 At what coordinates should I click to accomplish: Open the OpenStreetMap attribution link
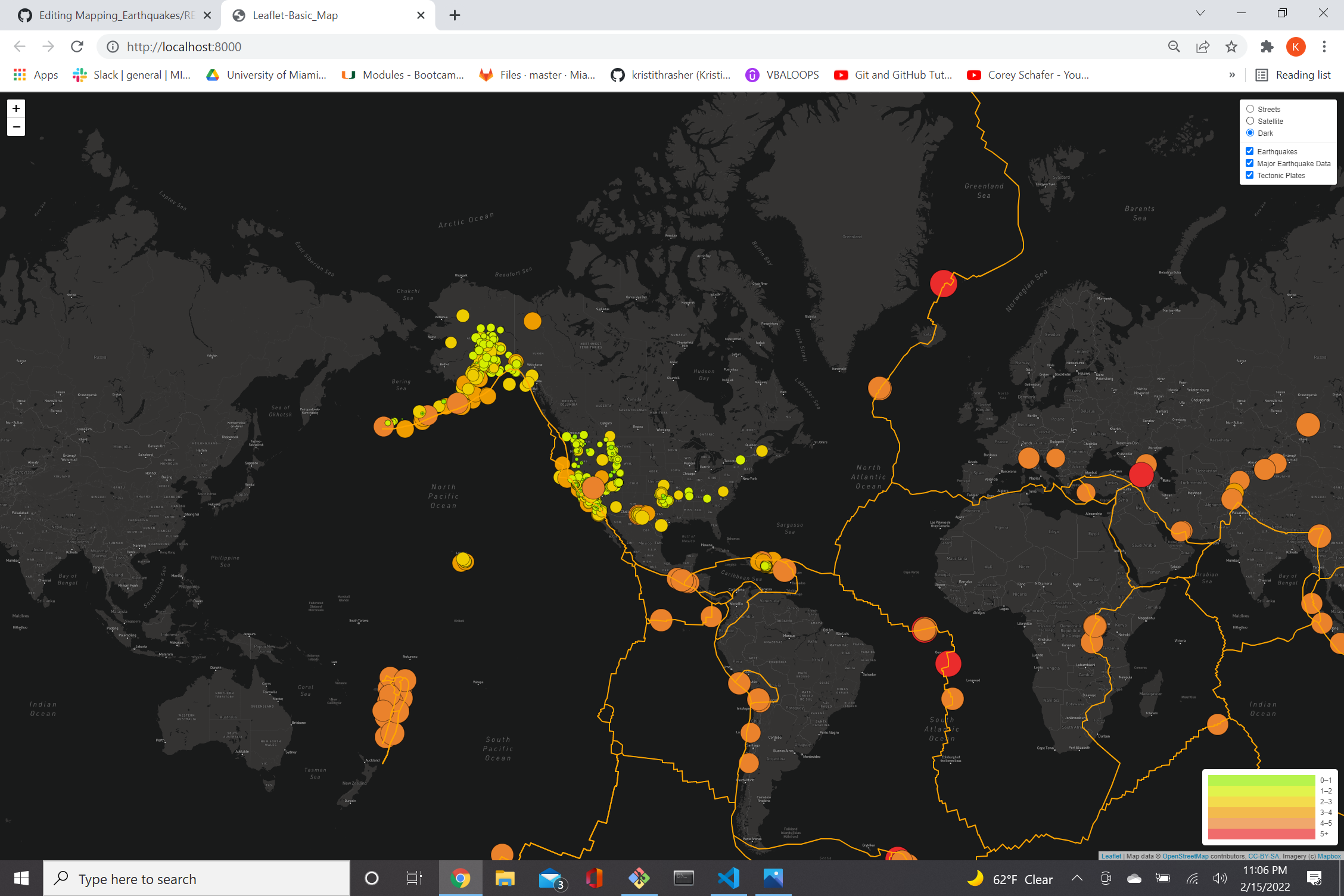click(x=1185, y=856)
